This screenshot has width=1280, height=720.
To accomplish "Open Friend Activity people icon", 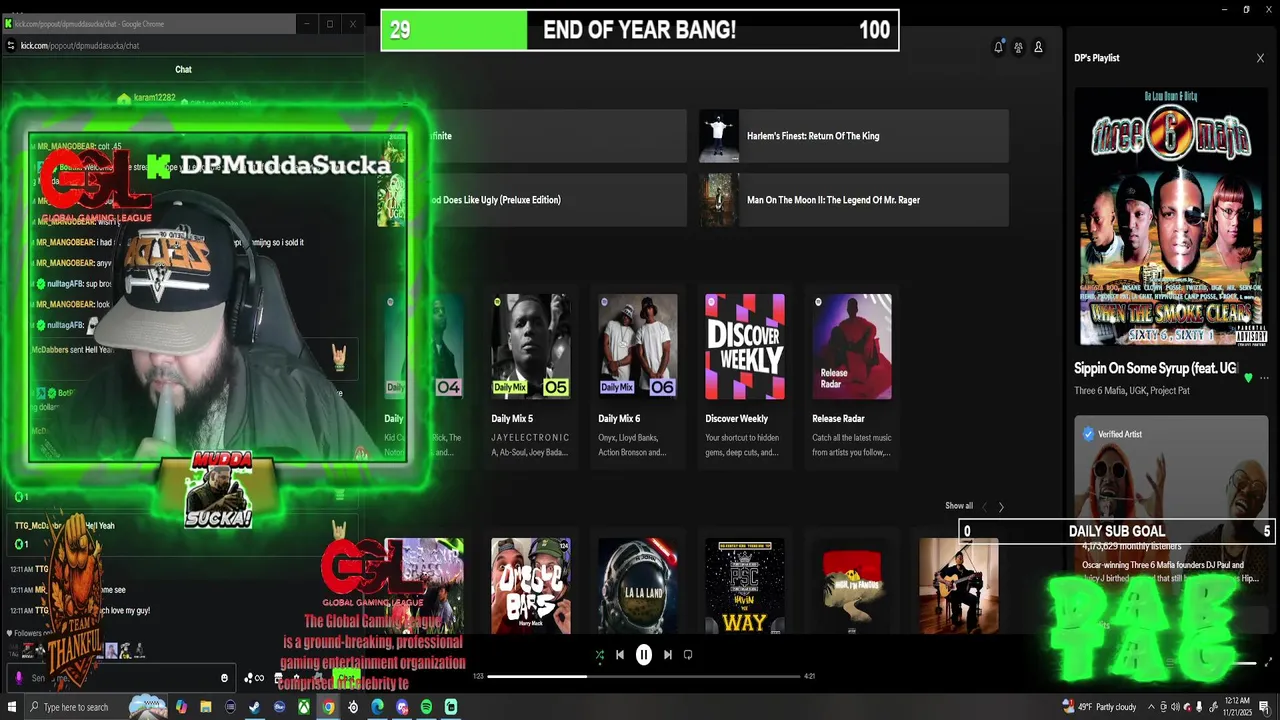I will tap(1018, 47).
